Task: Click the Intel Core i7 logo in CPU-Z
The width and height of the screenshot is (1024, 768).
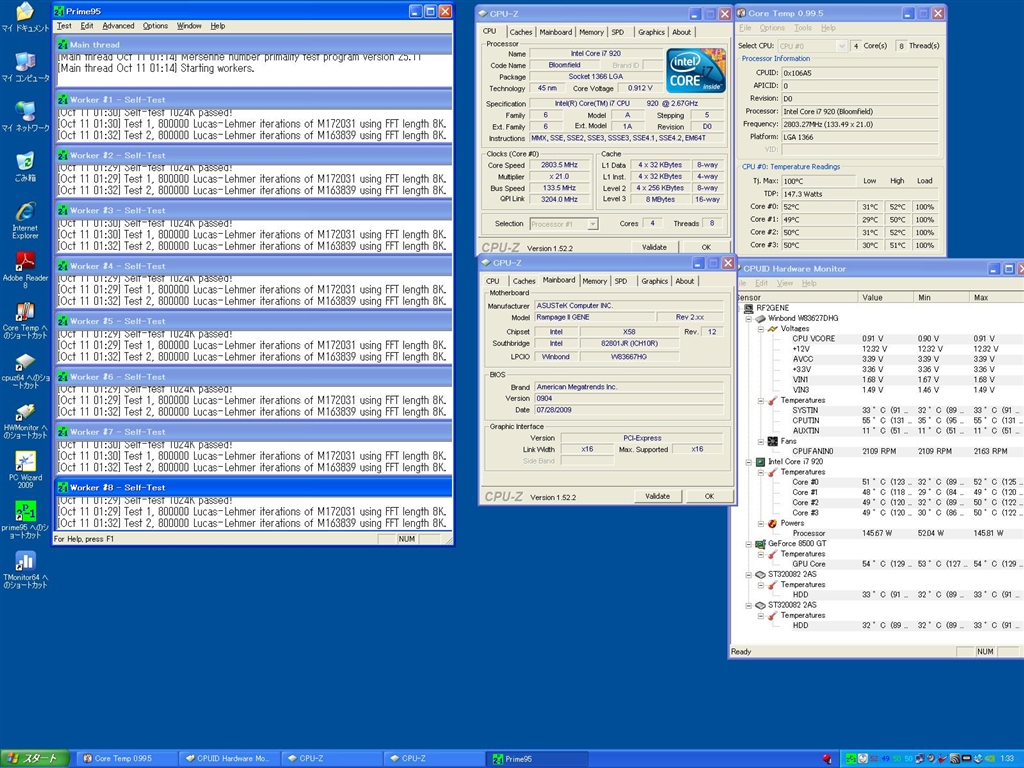Action: [696, 71]
